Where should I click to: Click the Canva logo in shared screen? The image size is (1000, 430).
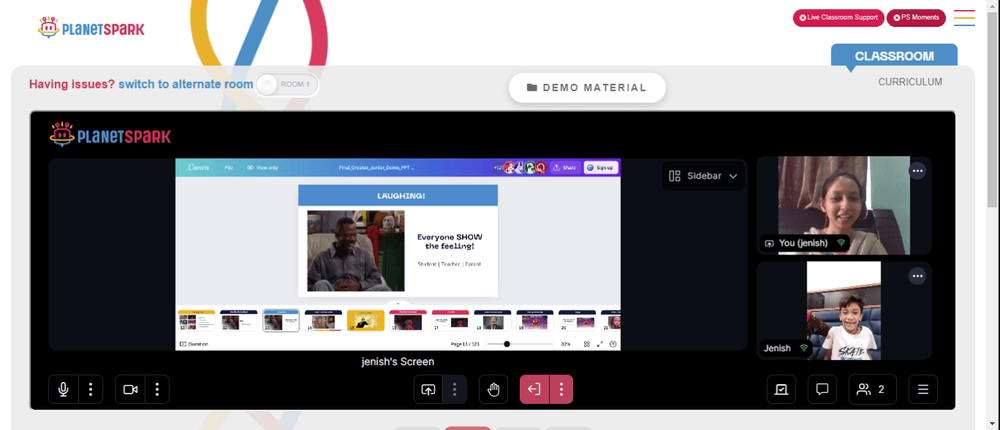[x=198, y=168]
